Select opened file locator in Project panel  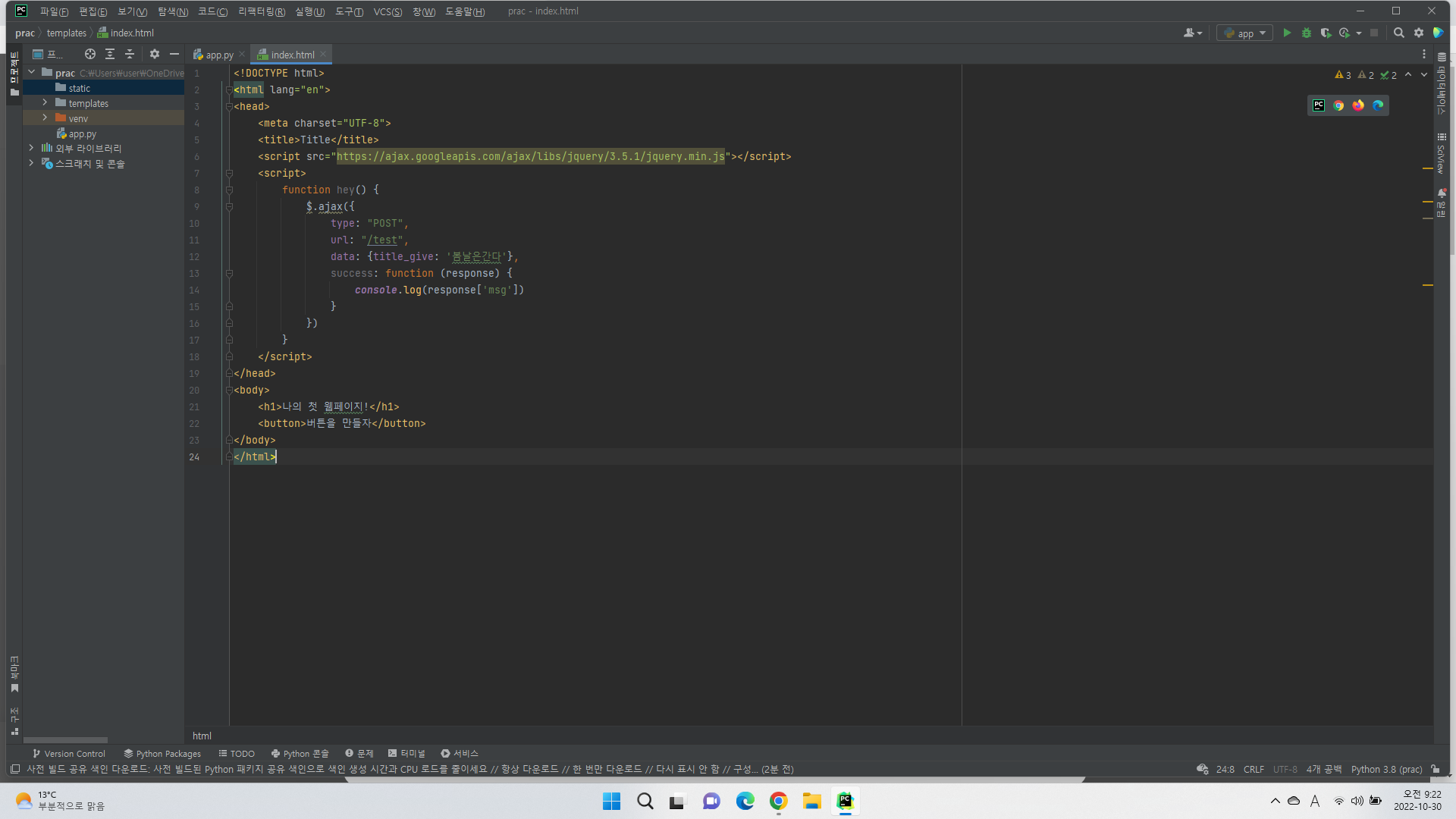click(x=90, y=54)
